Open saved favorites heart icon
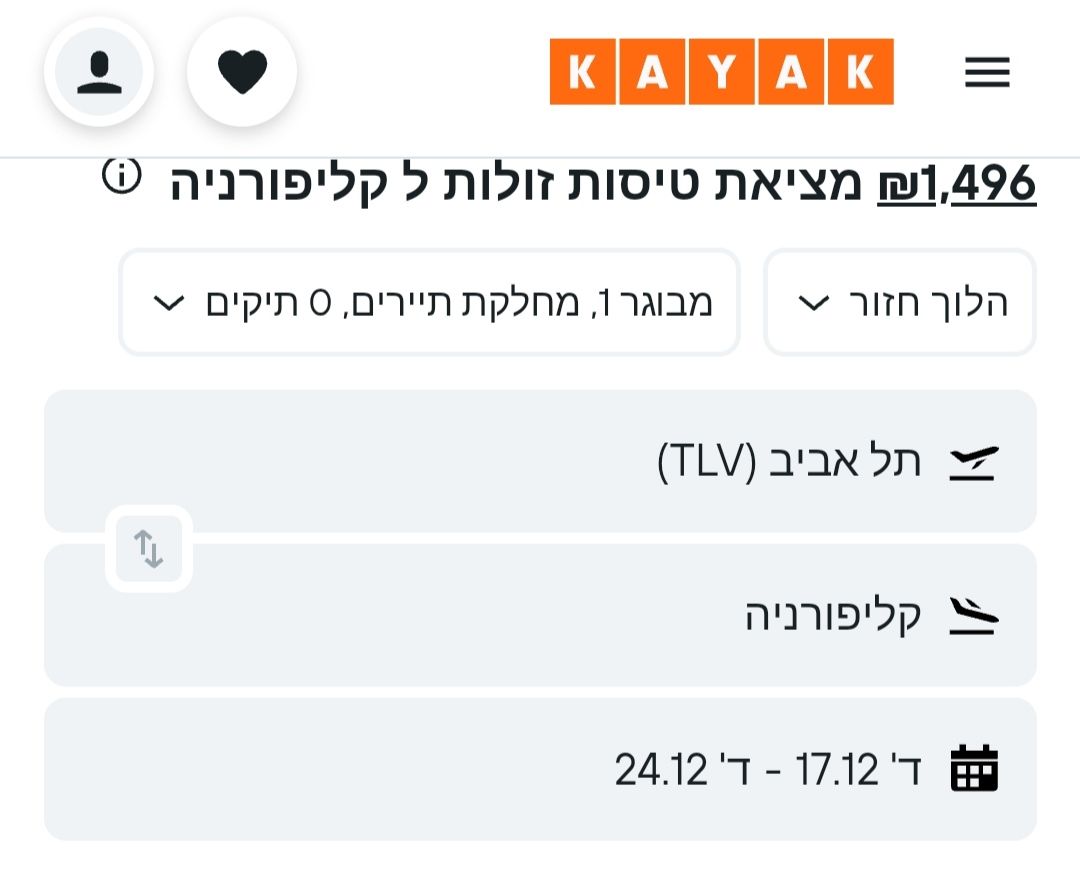 [242, 73]
